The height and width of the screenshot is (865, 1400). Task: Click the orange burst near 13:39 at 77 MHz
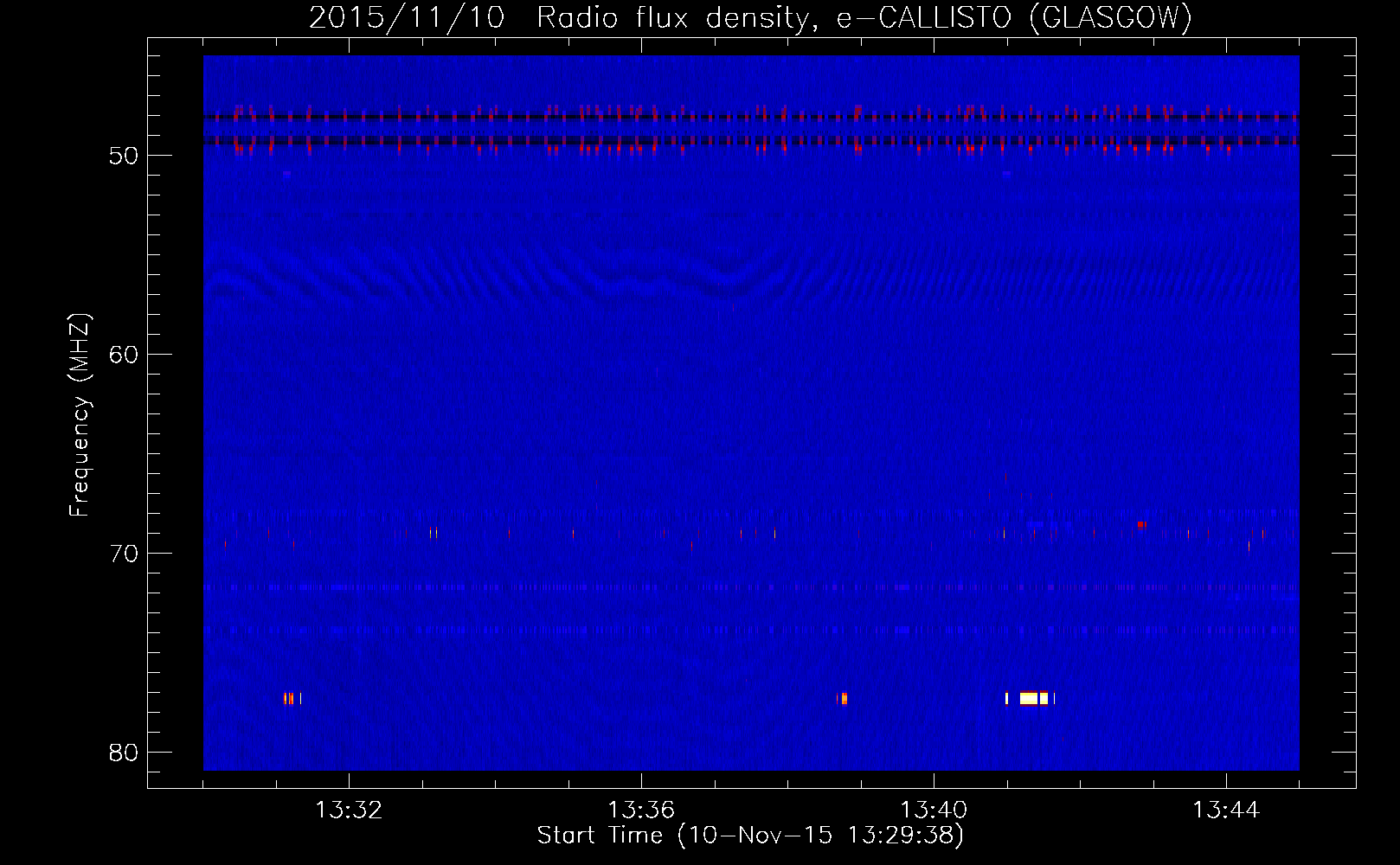(x=843, y=698)
